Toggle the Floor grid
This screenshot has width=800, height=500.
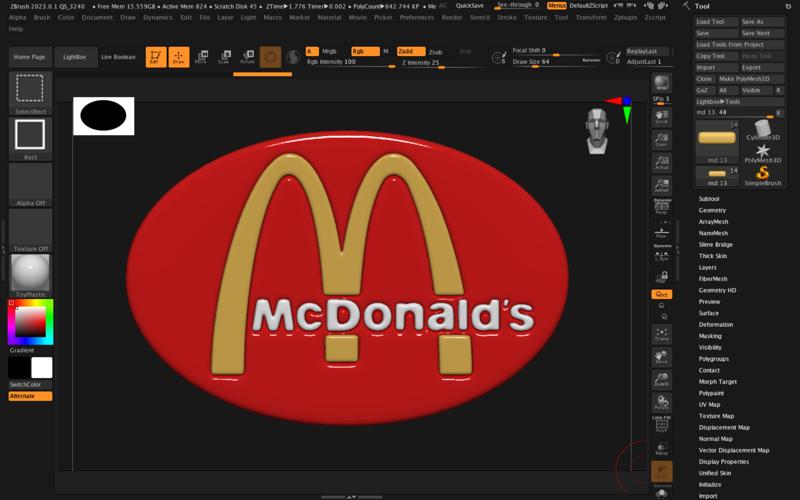[661, 233]
